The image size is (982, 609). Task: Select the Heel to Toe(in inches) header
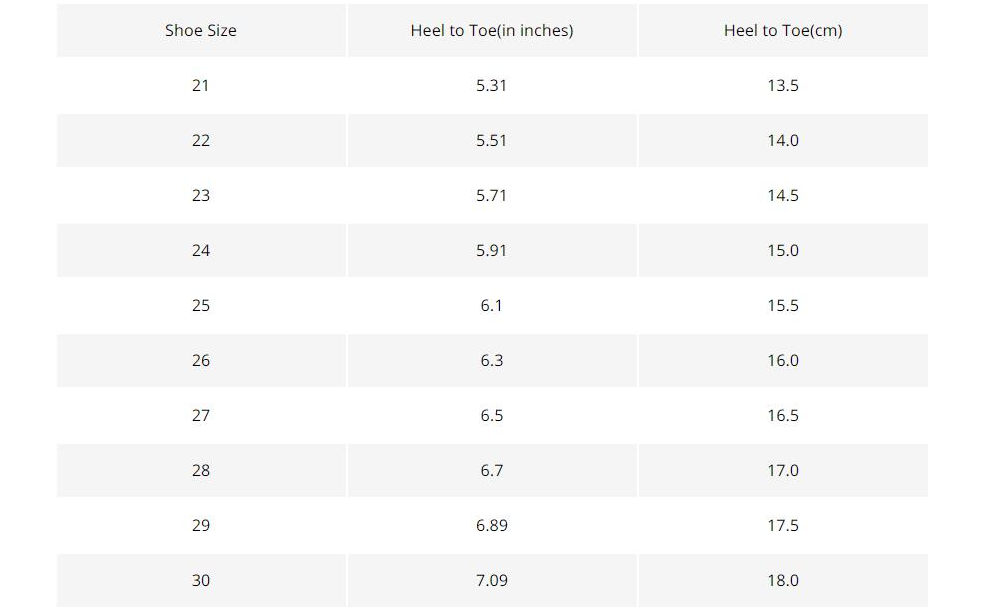(492, 31)
